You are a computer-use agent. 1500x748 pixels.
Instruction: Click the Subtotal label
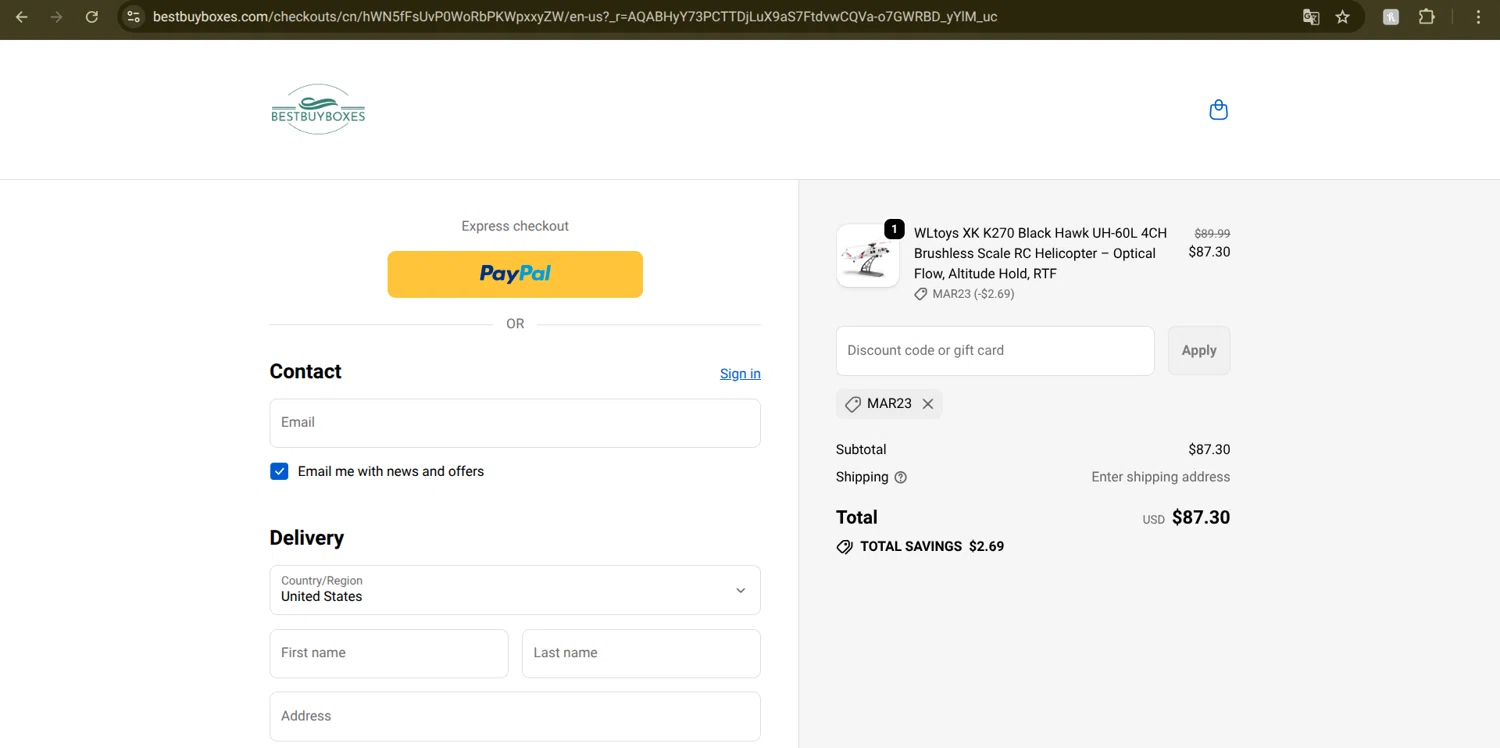coord(861,450)
